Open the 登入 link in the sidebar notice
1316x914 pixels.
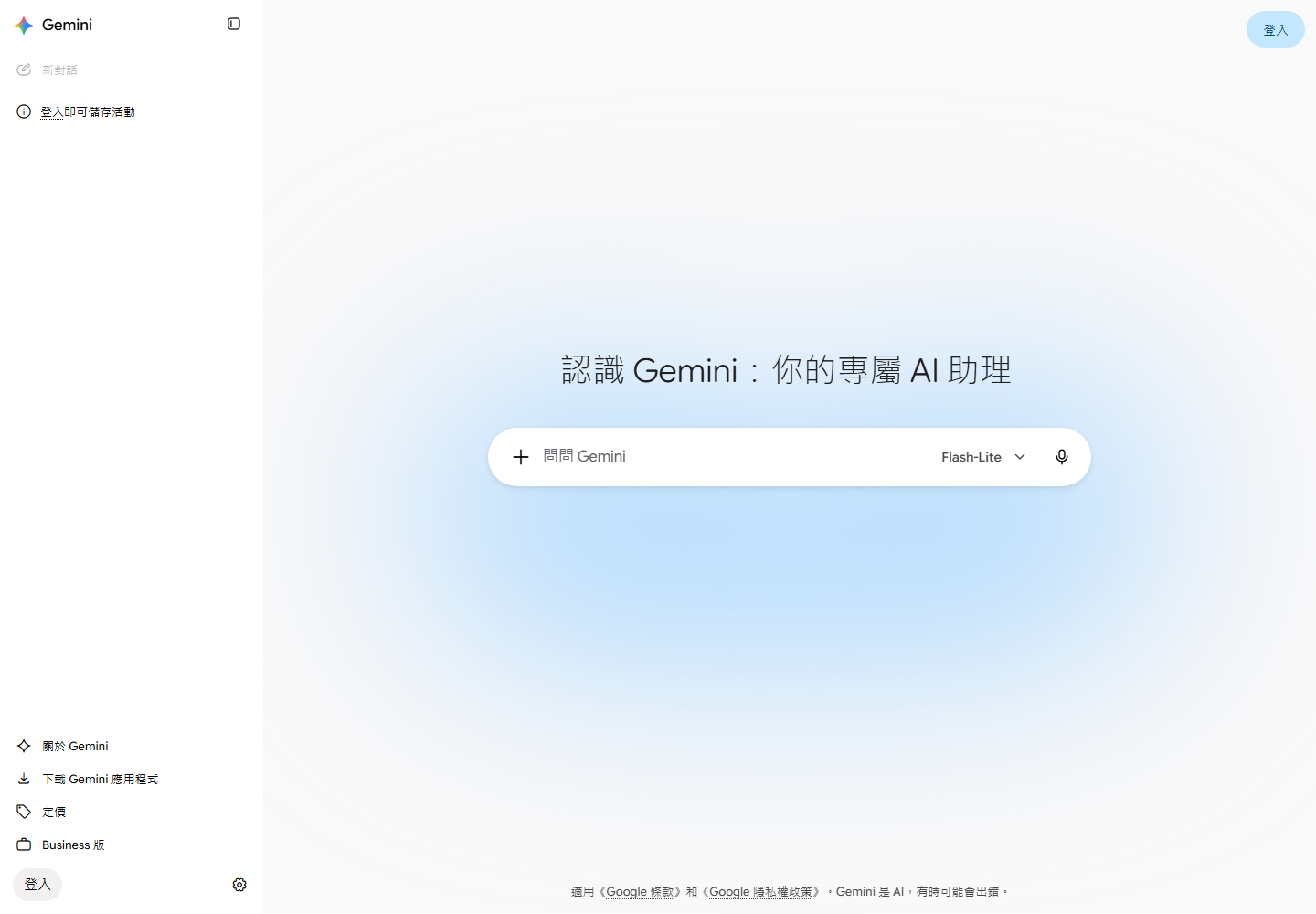point(52,112)
